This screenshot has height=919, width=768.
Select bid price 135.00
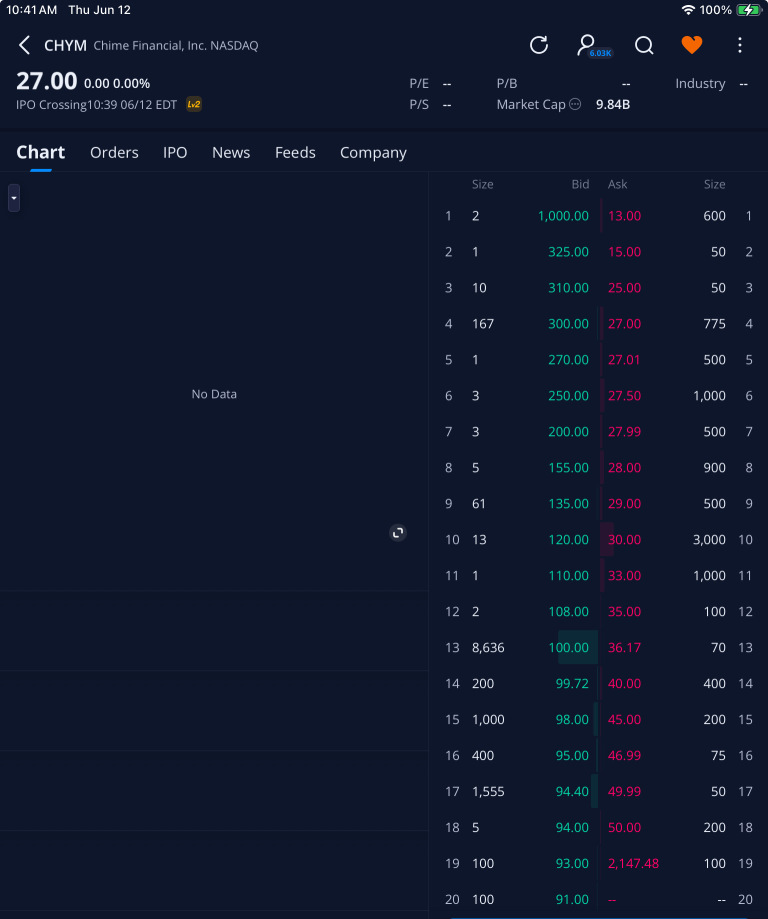(x=568, y=503)
